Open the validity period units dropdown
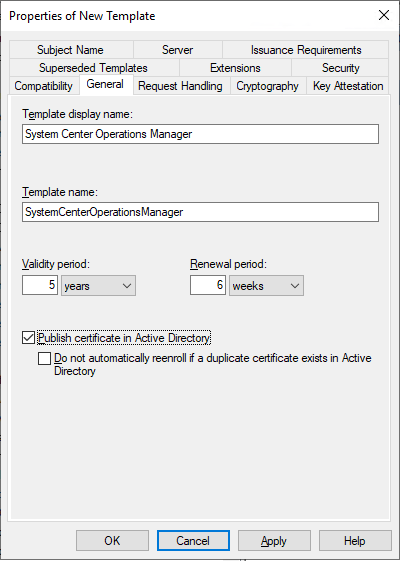400x561 pixels. tap(98, 286)
